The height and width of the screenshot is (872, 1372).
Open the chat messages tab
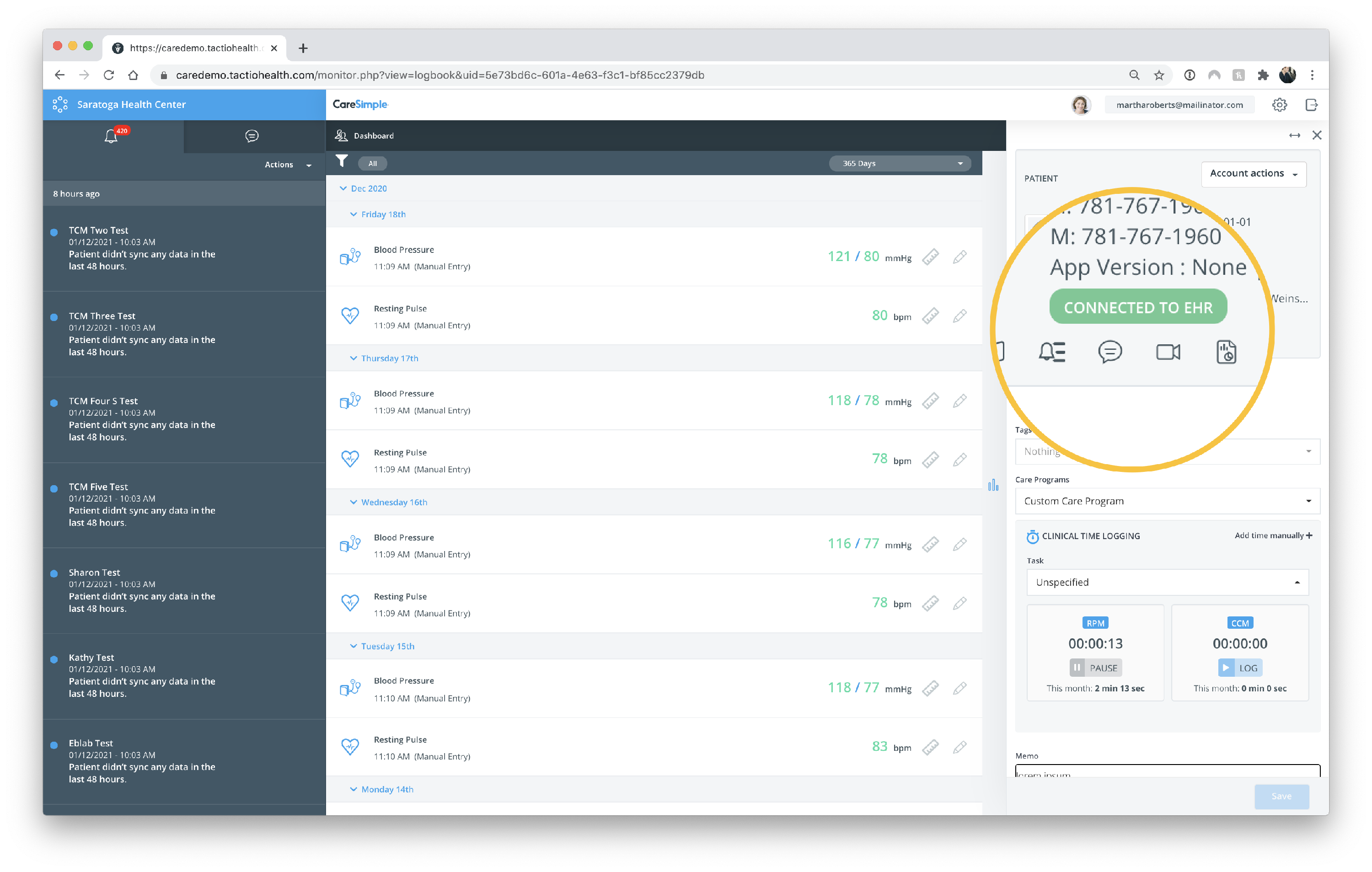point(252,136)
